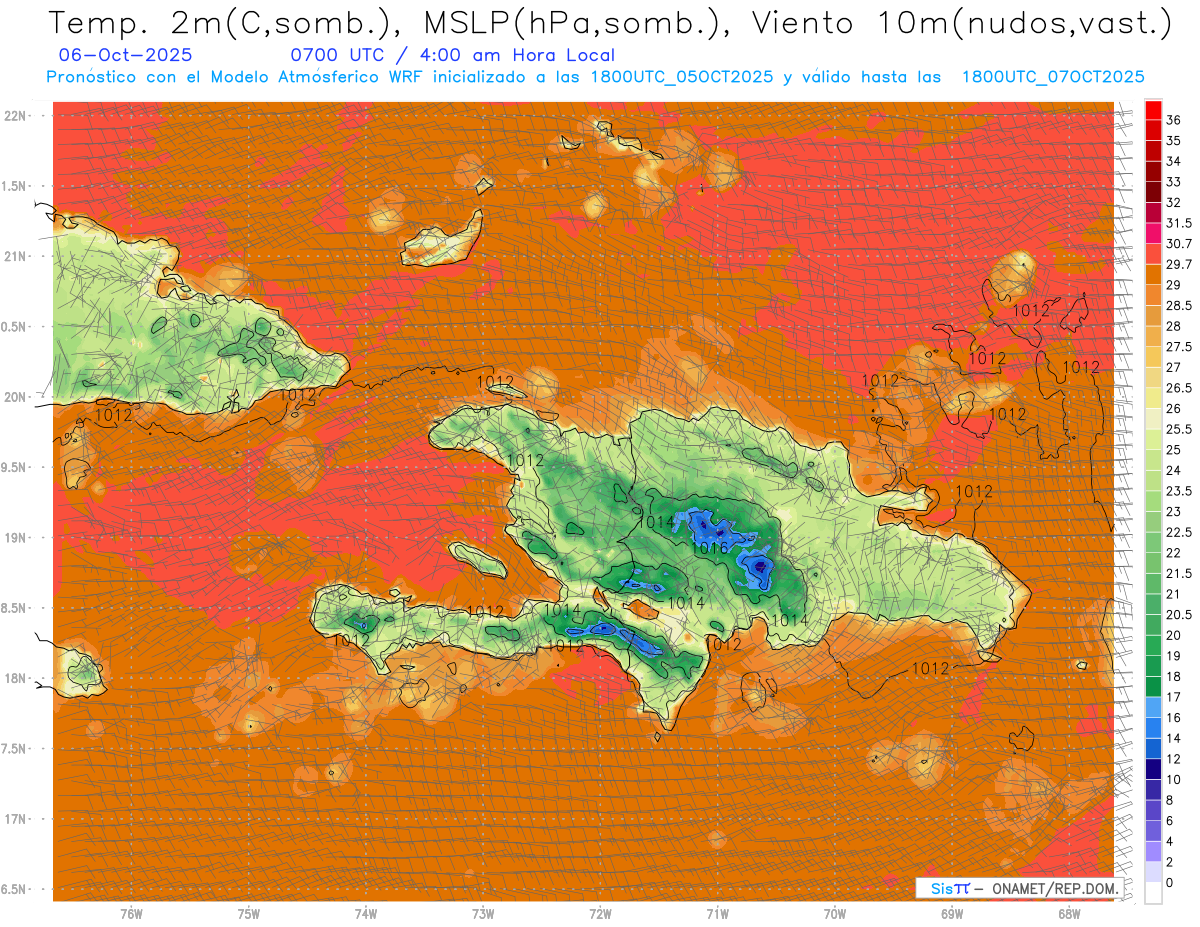Screen dimensions: 1200x927
Task: Select the lavender swatch between 4 and 2
Action: [x=1153, y=852]
